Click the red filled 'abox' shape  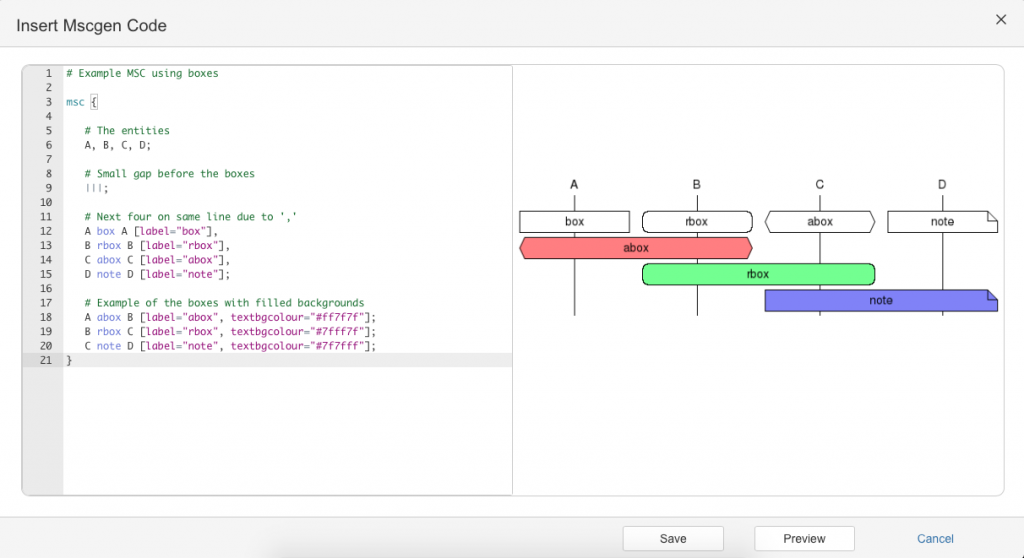[x=636, y=248]
